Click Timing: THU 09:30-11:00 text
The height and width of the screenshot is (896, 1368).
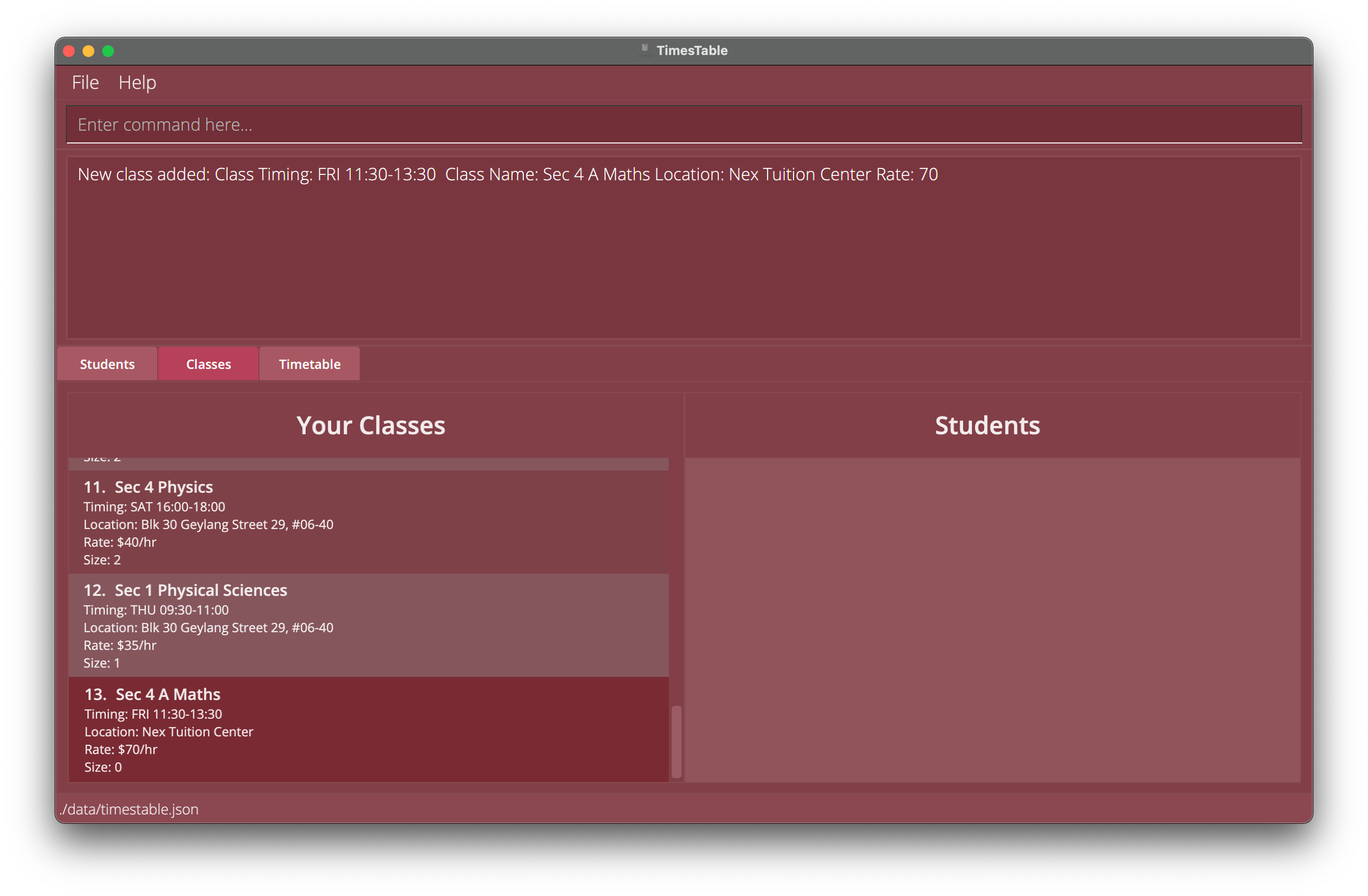[156, 609]
